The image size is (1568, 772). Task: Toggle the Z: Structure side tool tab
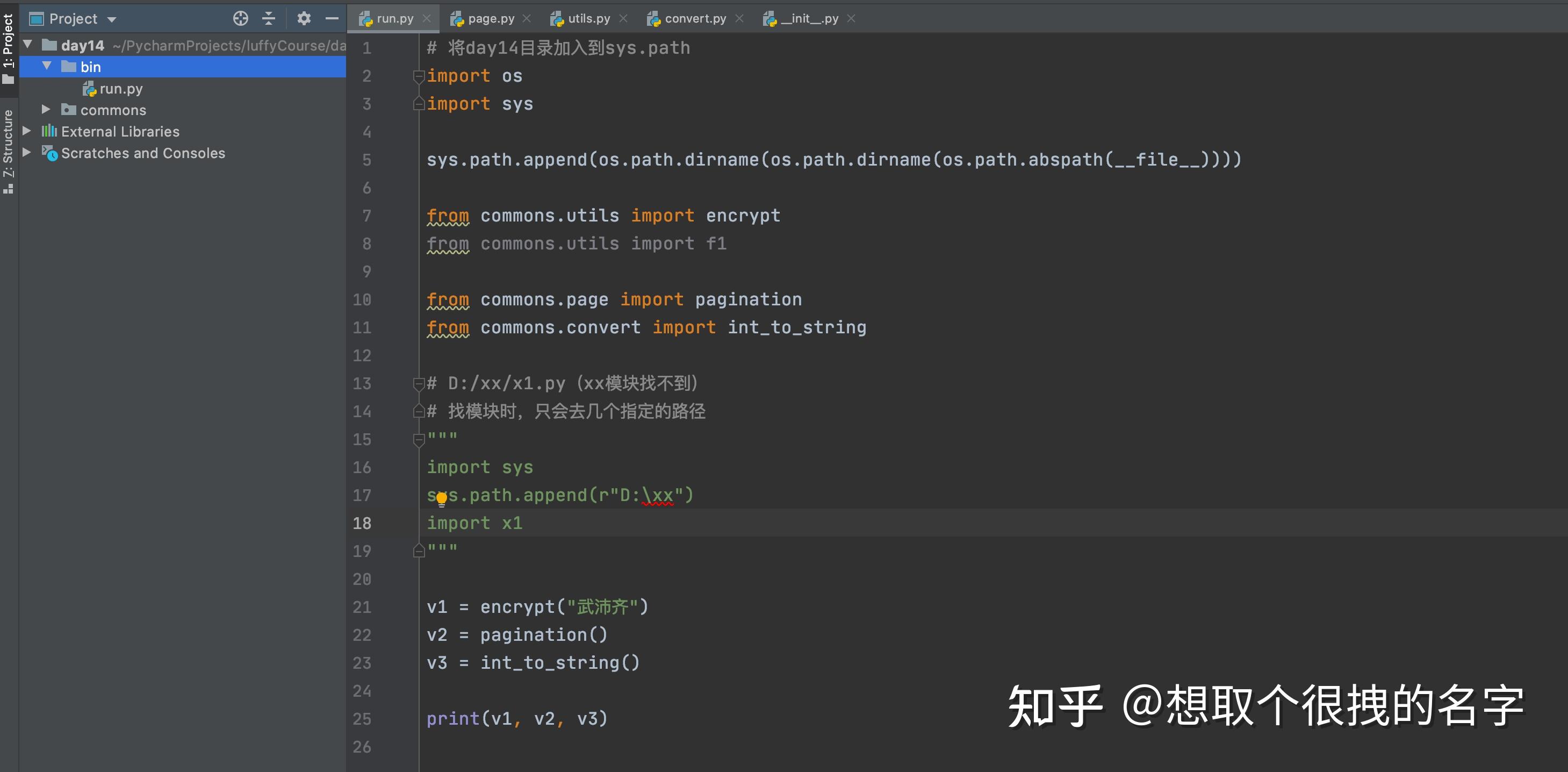8,151
